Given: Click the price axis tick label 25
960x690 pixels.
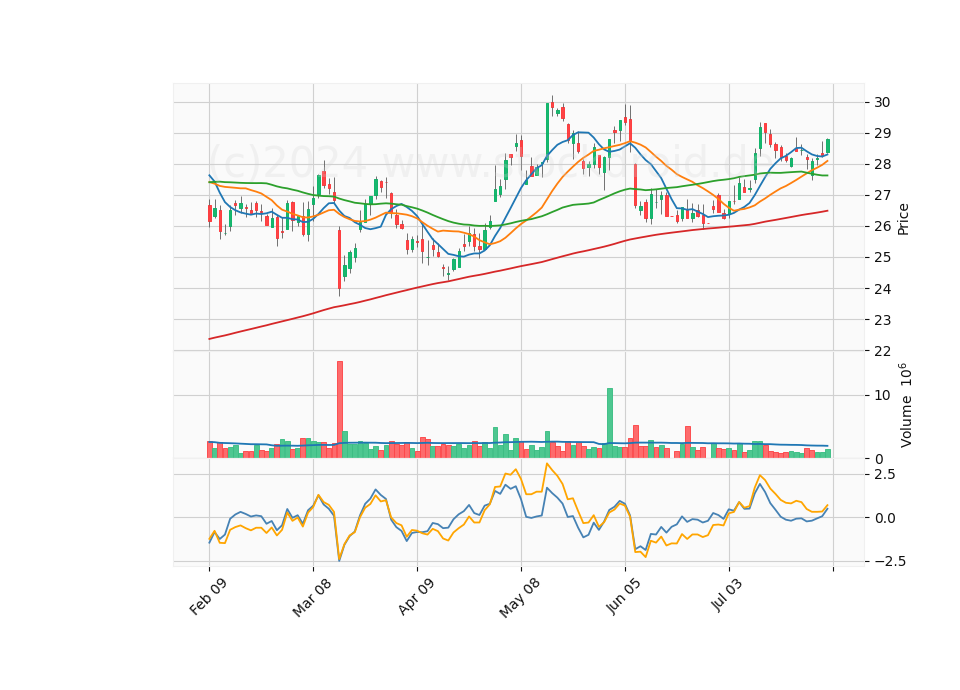Looking at the screenshot, I should coord(882,258).
